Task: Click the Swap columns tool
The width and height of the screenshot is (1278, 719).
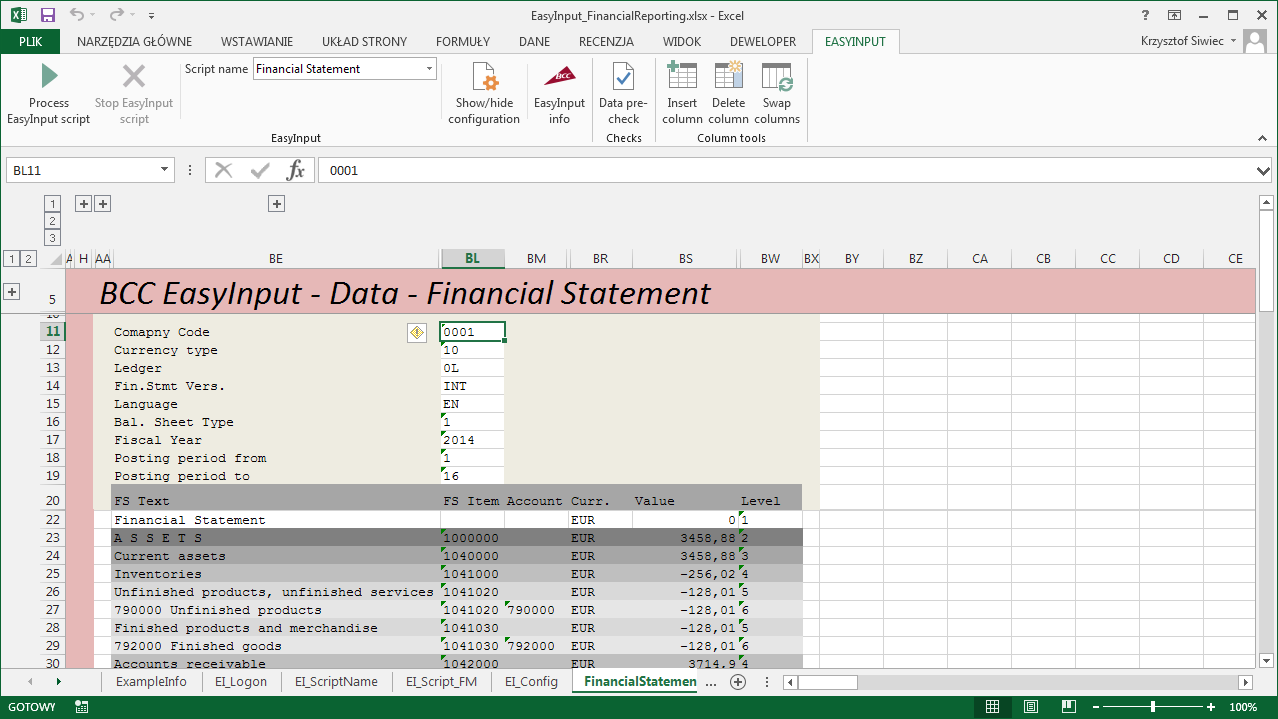Action: (x=777, y=93)
